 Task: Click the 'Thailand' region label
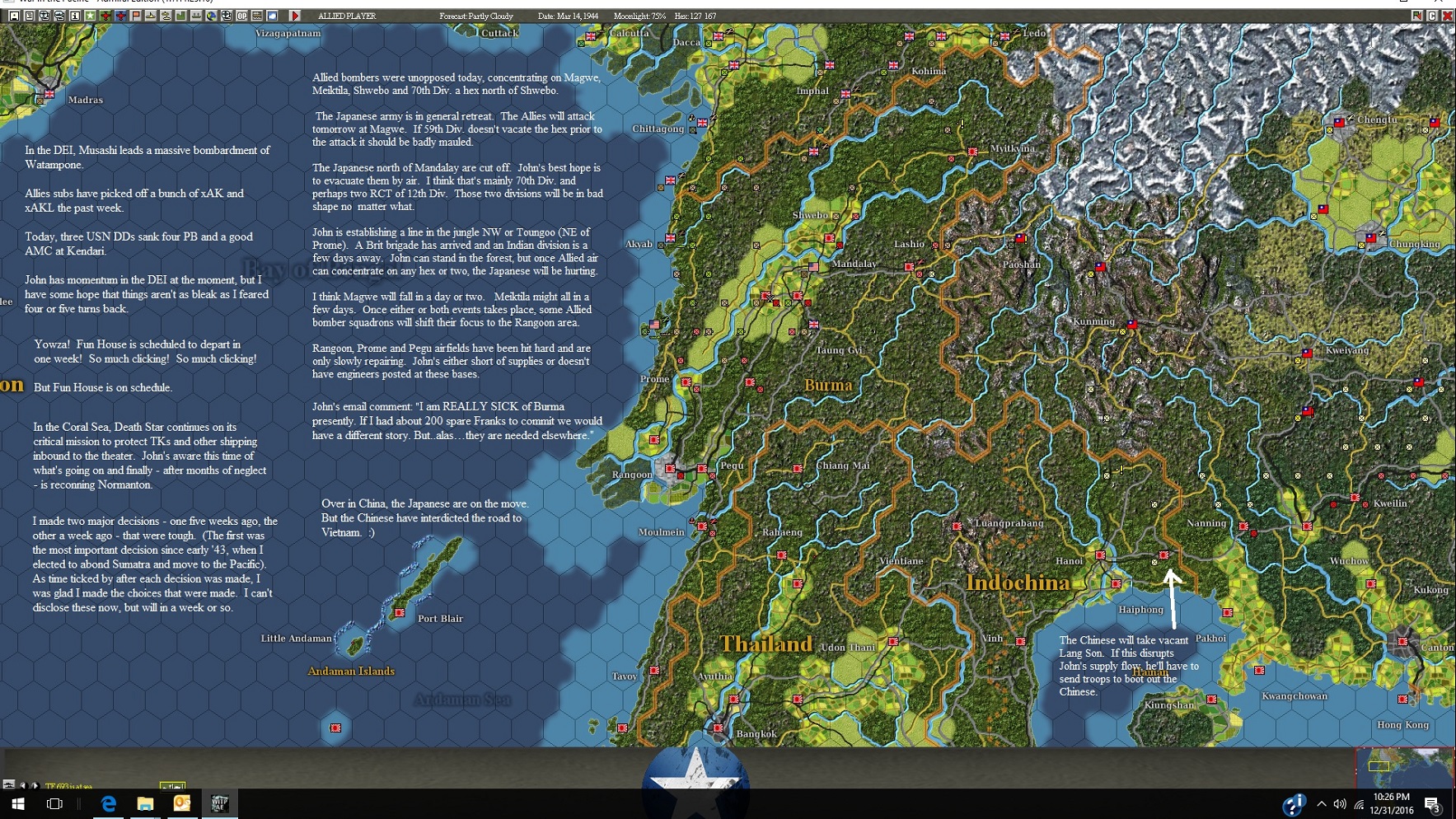(x=766, y=643)
